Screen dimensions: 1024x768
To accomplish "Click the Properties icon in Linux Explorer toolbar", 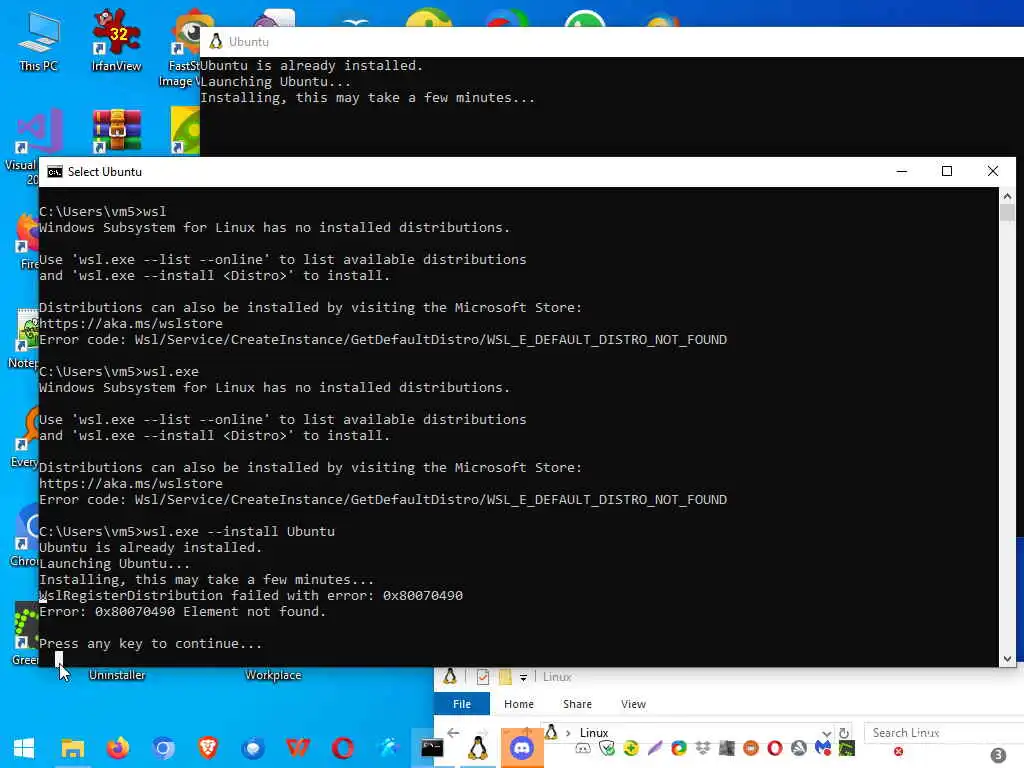I will tap(483, 677).
